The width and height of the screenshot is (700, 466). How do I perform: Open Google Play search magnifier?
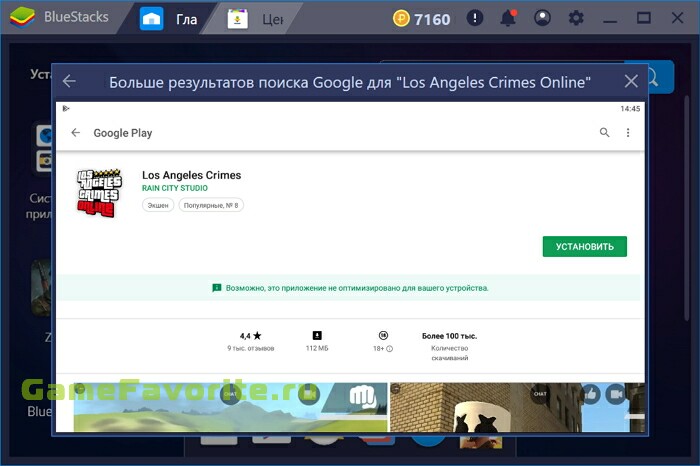(x=604, y=133)
